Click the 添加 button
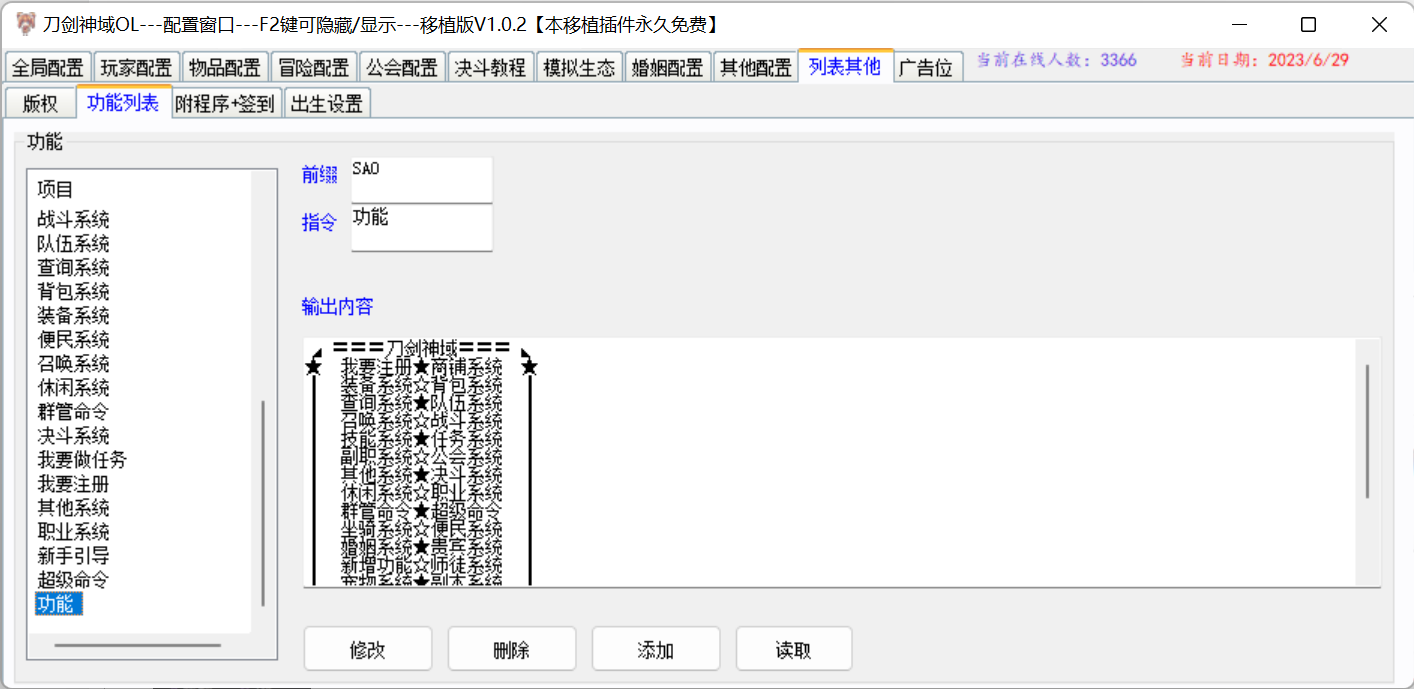The image size is (1414, 689). point(656,649)
